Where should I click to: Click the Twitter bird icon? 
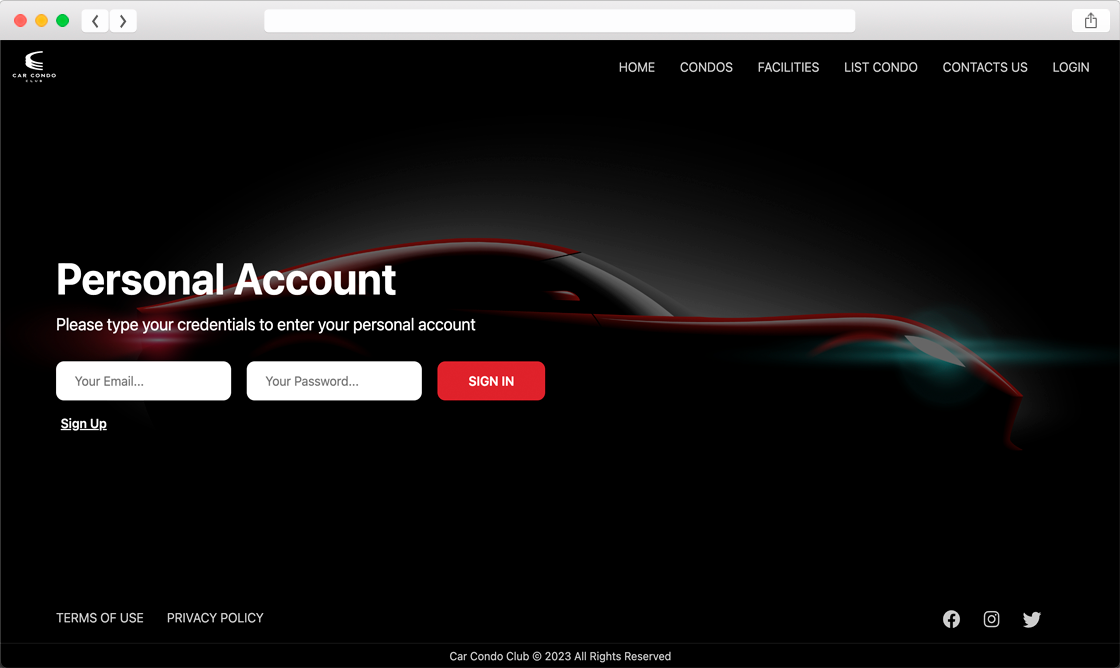coord(1032,619)
